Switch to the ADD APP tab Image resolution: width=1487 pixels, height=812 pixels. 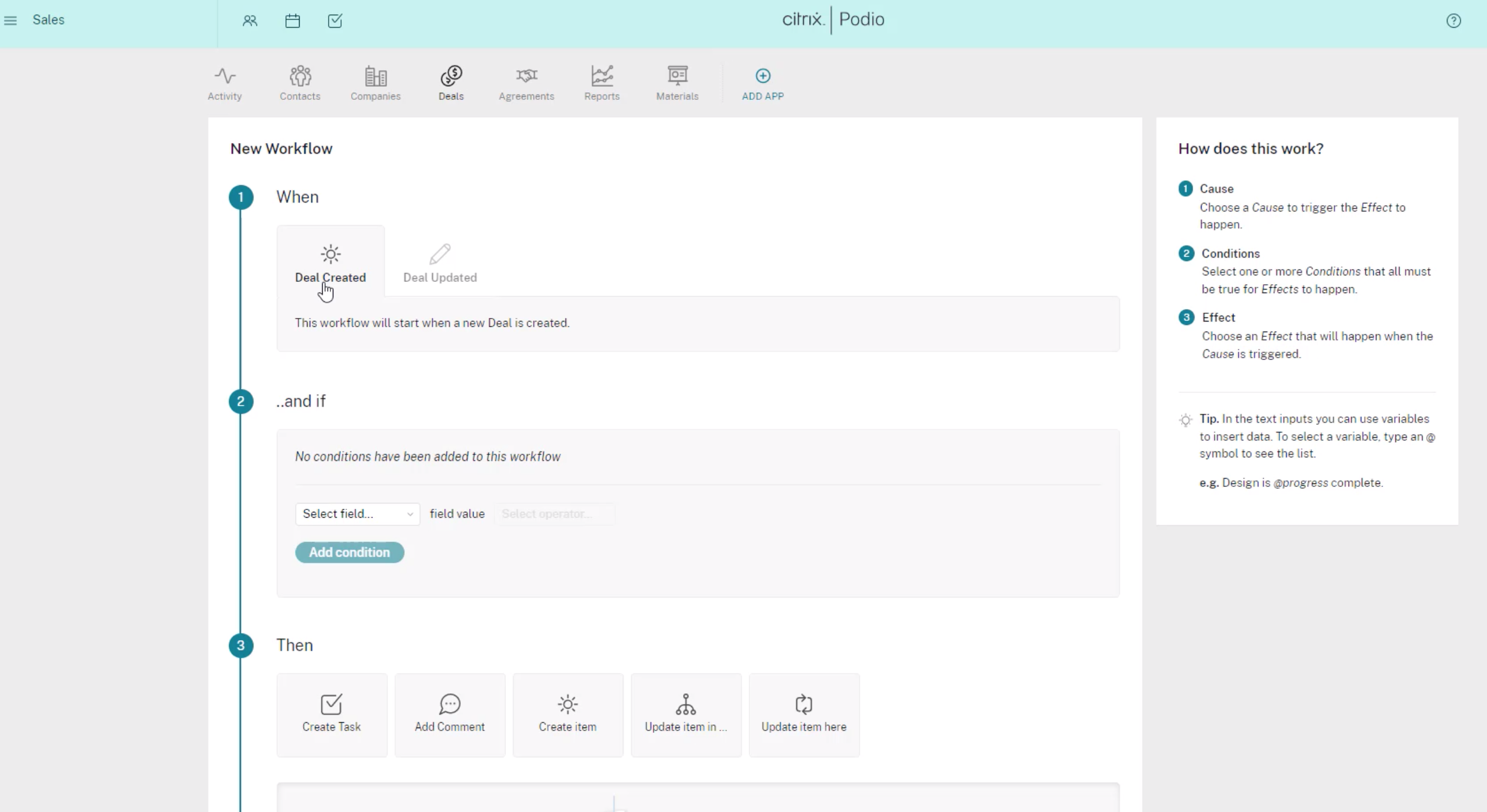pos(762,83)
